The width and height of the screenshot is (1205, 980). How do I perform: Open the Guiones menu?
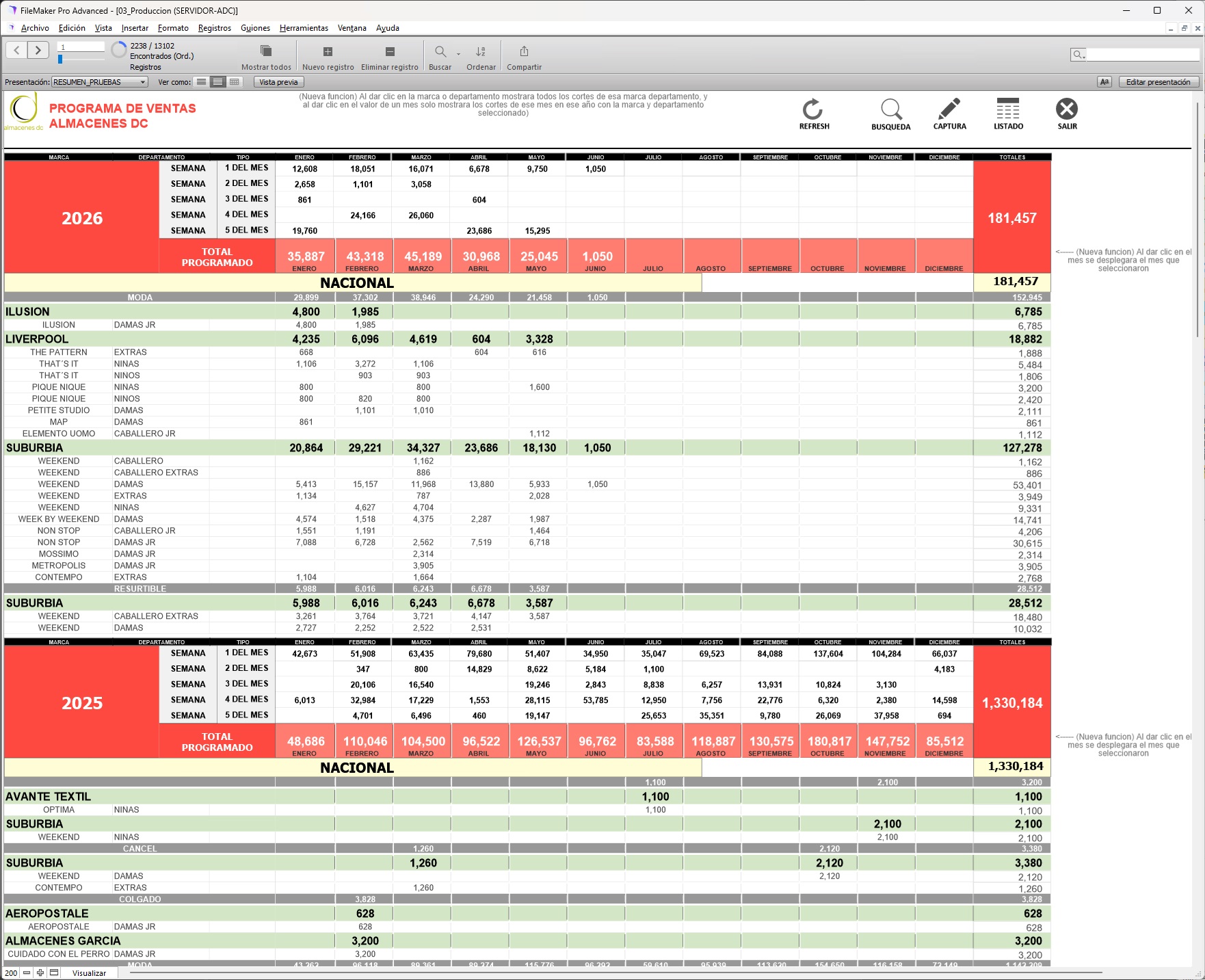point(255,28)
